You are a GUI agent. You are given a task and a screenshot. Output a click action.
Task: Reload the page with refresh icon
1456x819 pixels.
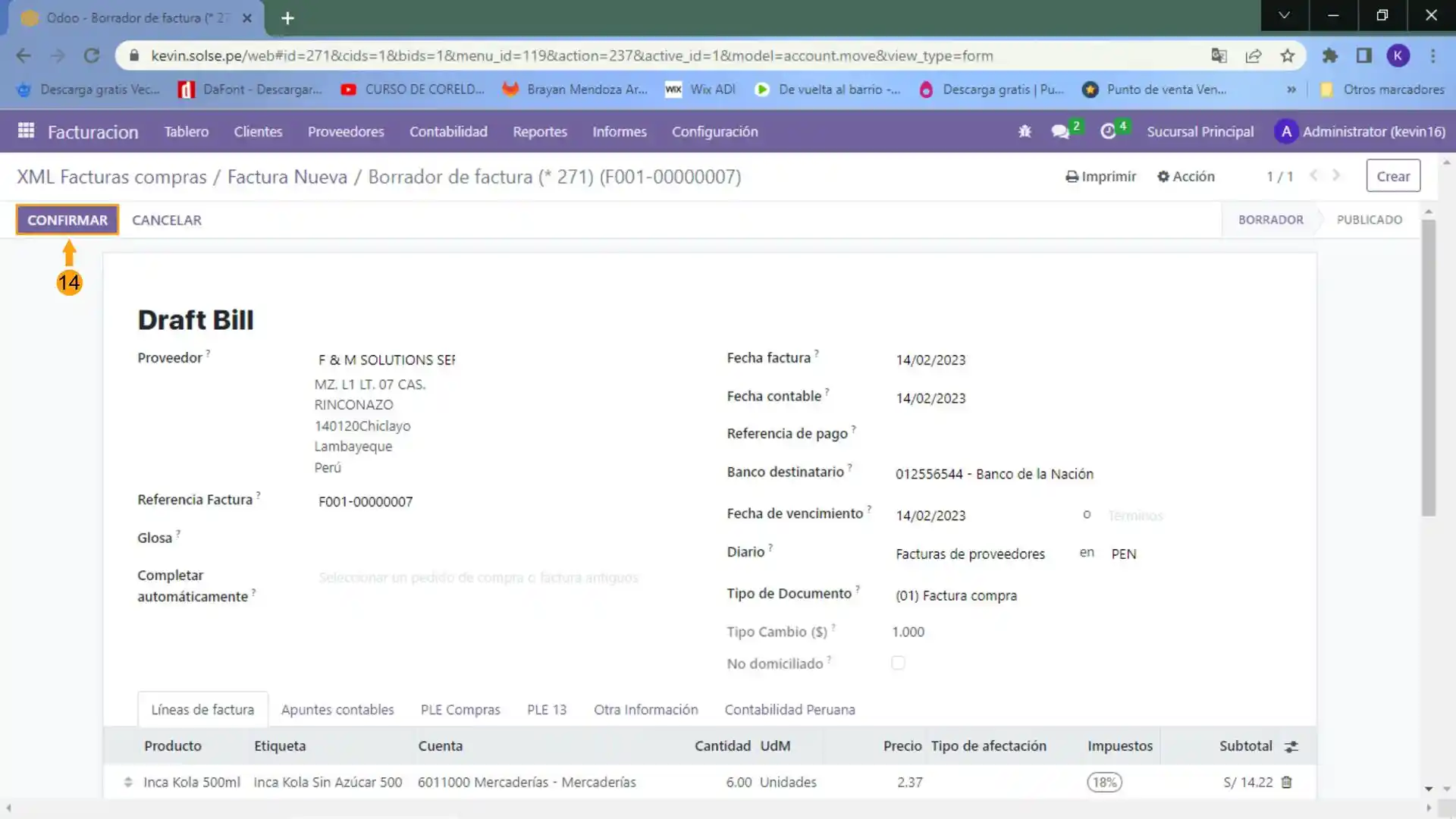[x=92, y=55]
